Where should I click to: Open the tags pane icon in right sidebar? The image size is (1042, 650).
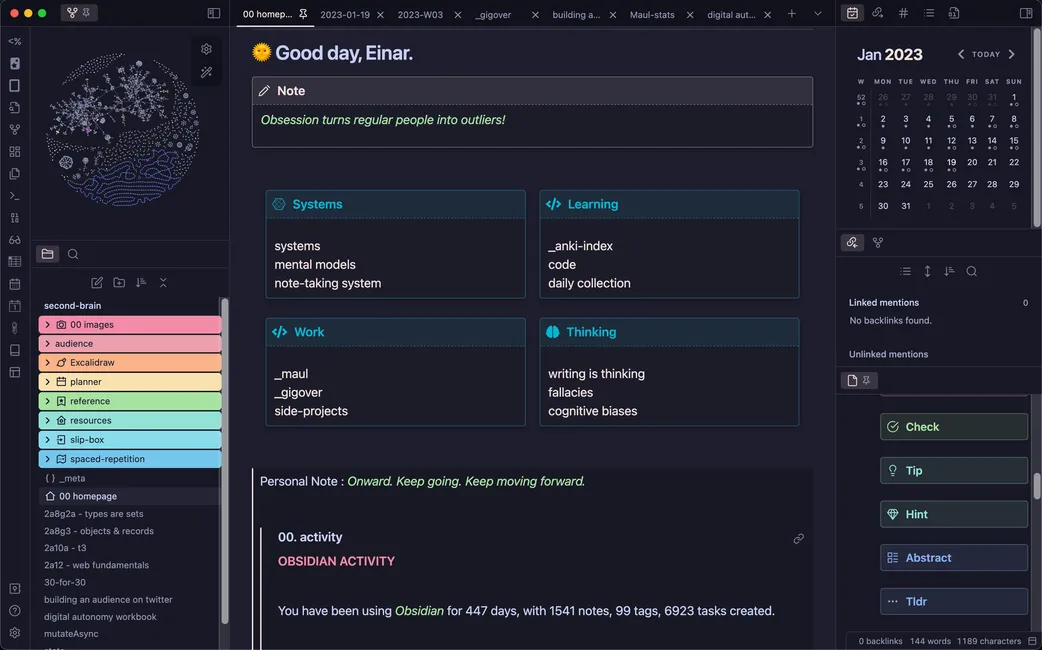click(x=903, y=13)
